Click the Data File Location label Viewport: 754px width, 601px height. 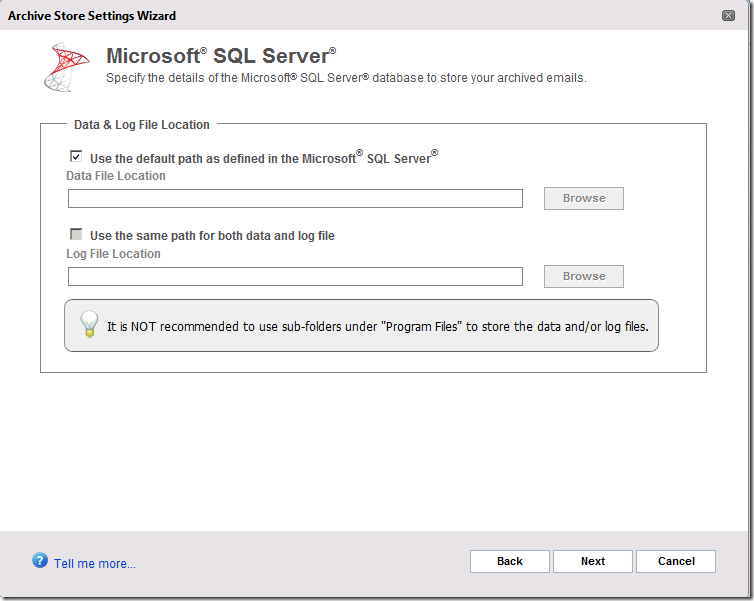click(116, 176)
